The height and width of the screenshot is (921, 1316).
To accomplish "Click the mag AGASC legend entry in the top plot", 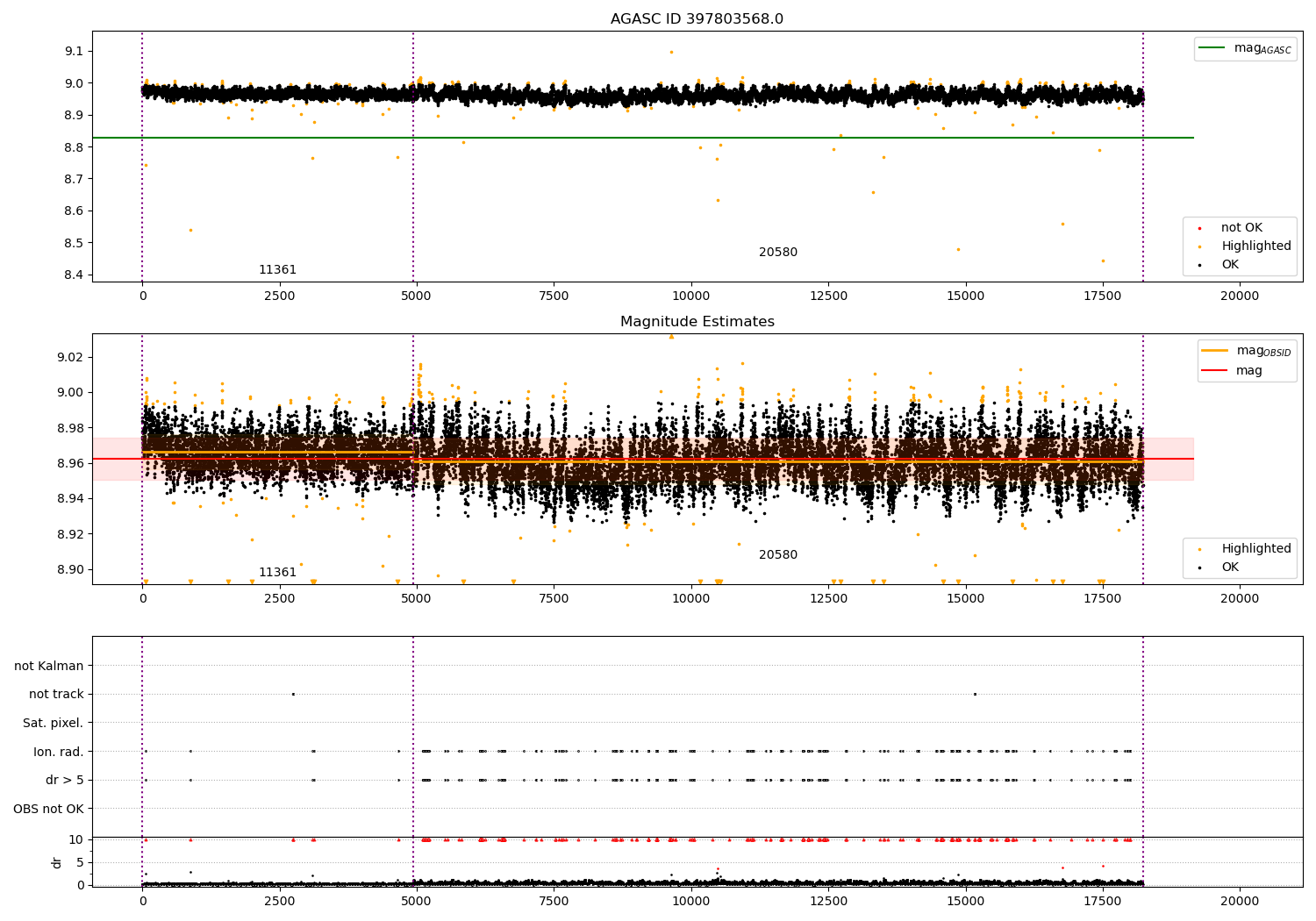I will (x=1246, y=48).
